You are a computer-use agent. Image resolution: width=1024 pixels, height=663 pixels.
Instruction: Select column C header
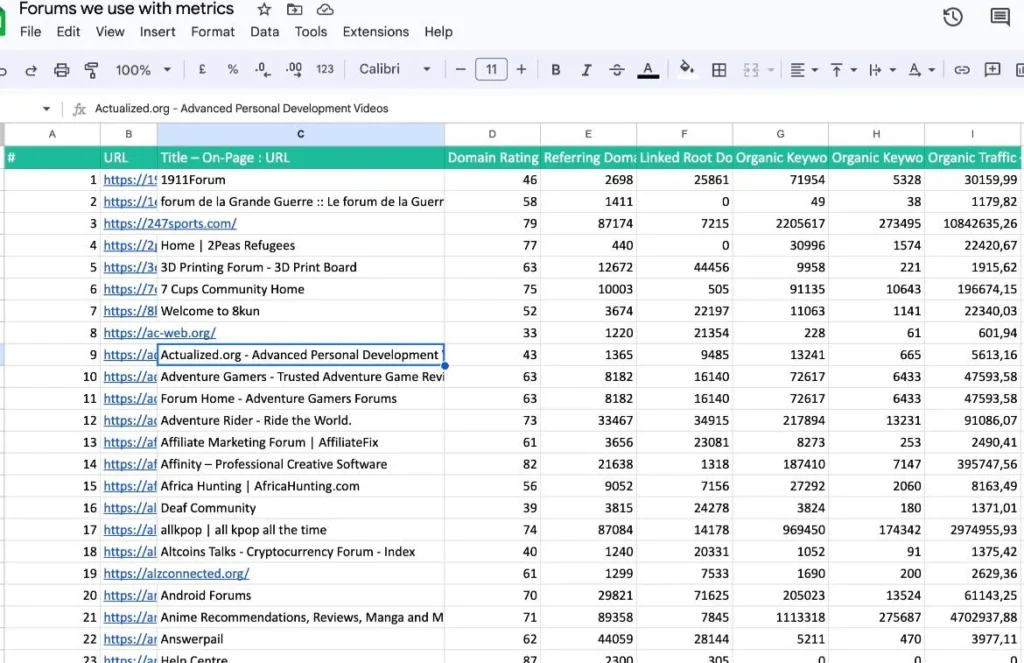point(300,134)
